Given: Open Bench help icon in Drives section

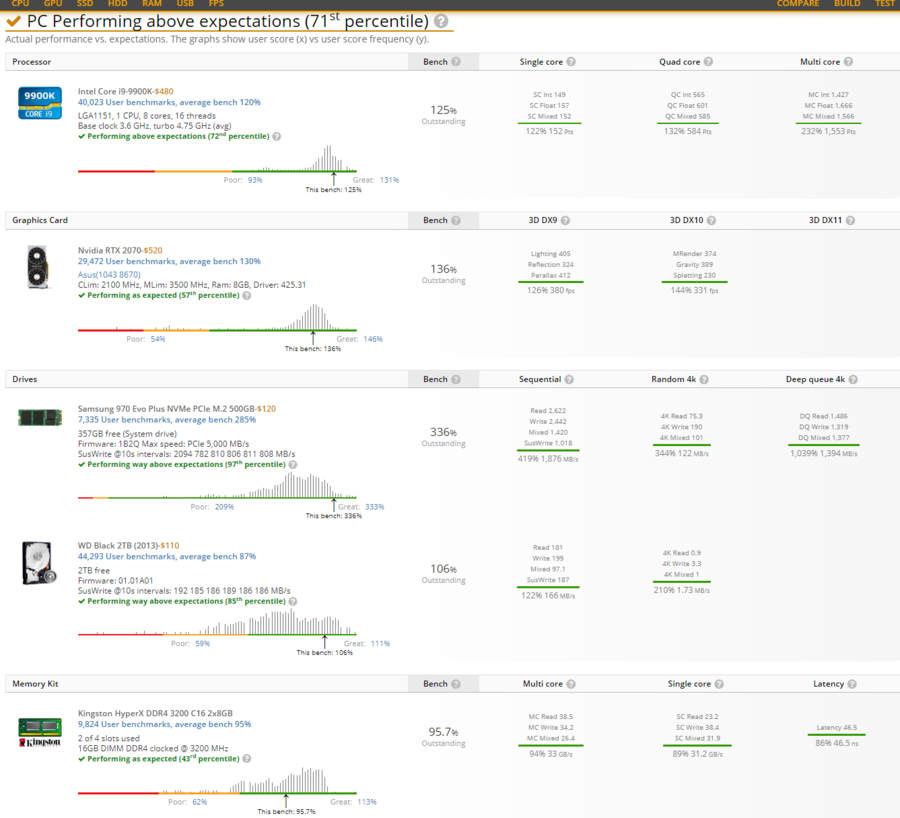Looking at the screenshot, I should pos(456,379).
